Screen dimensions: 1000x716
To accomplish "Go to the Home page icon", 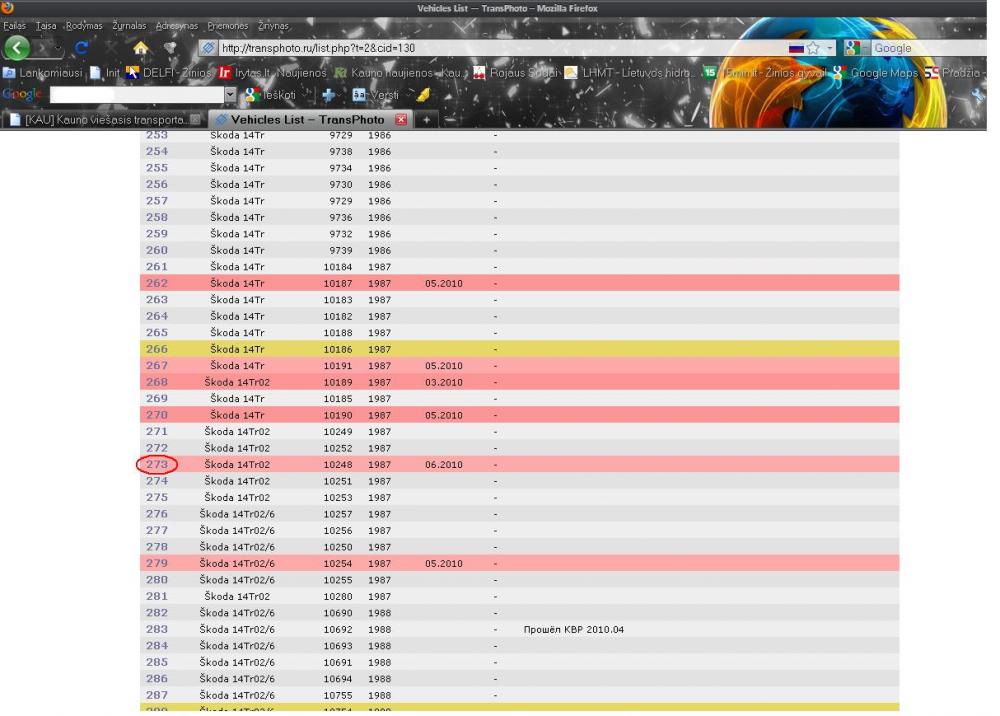I will (141, 48).
